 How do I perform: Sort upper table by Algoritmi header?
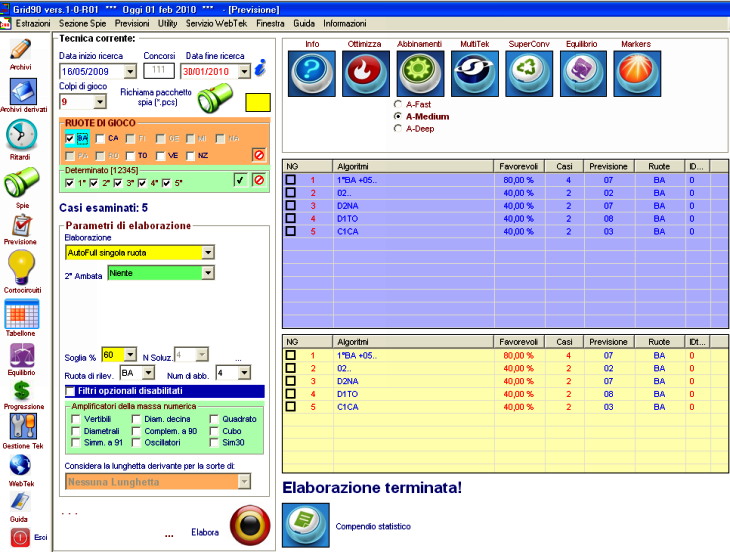[x=413, y=166]
